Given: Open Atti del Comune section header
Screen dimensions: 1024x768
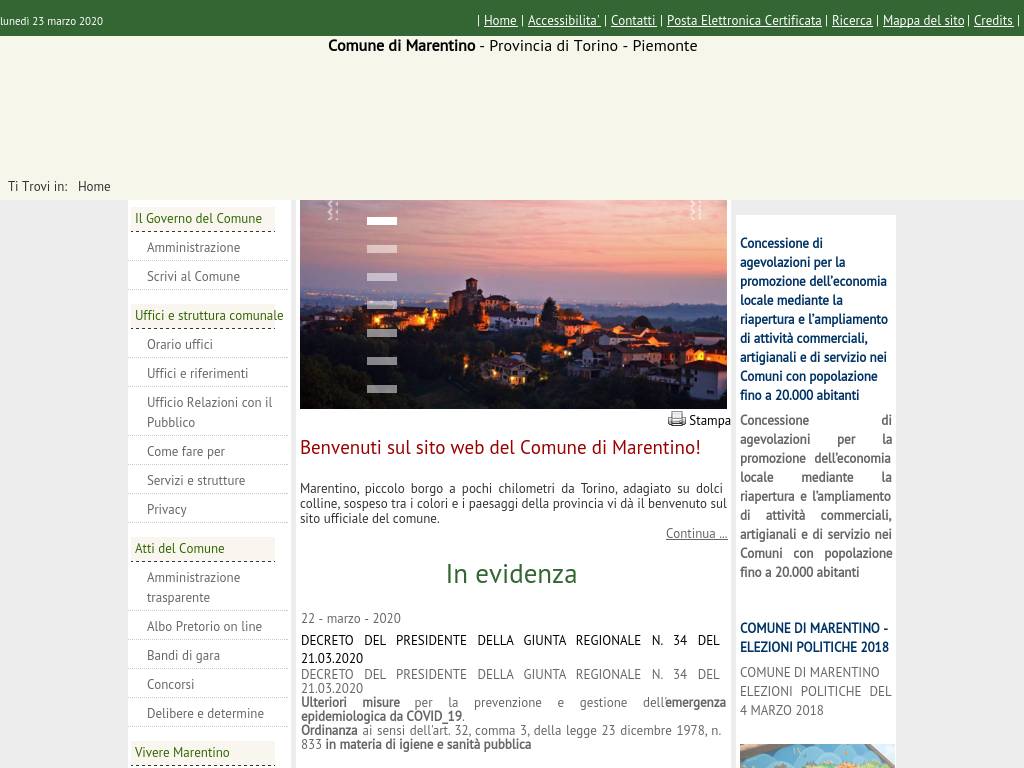Looking at the screenshot, I should point(180,548).
